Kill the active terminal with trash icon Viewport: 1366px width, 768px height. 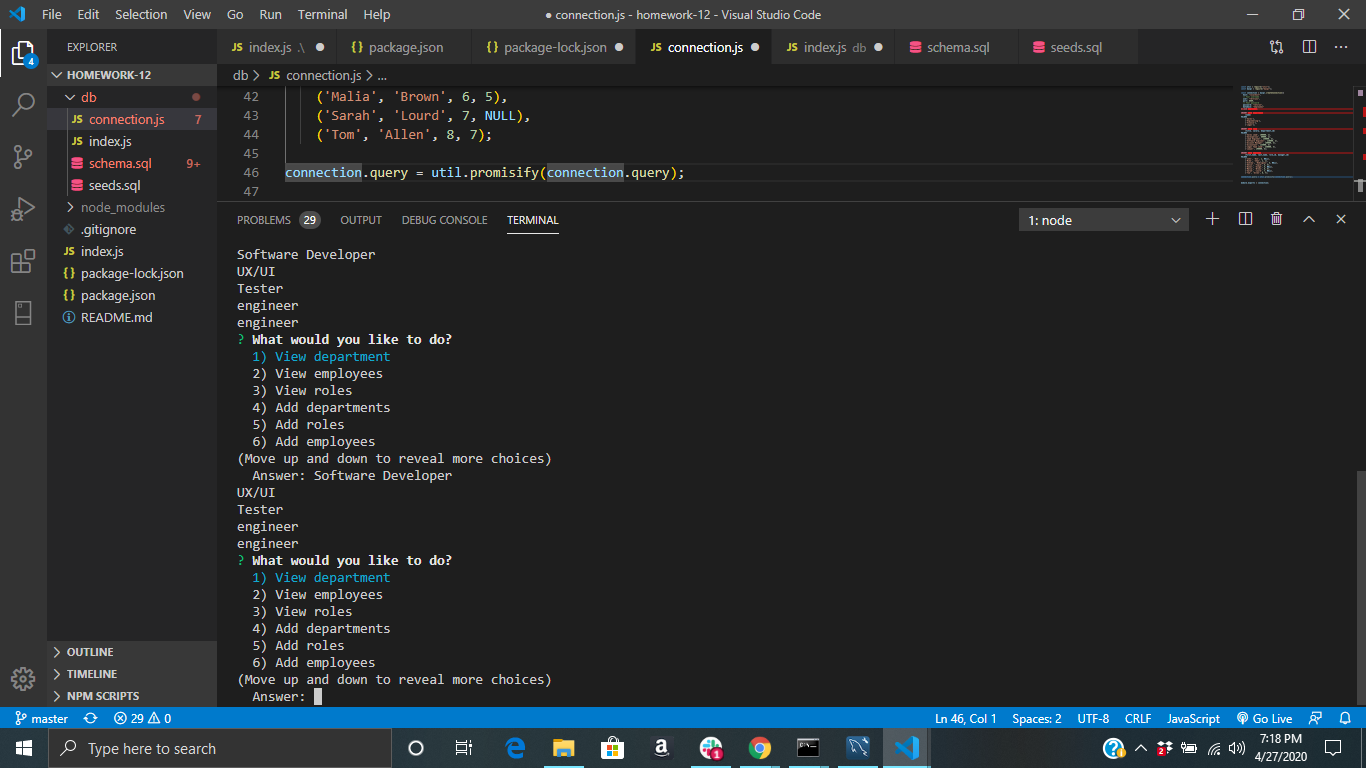pyautogui.click(x=1276, y=218)
